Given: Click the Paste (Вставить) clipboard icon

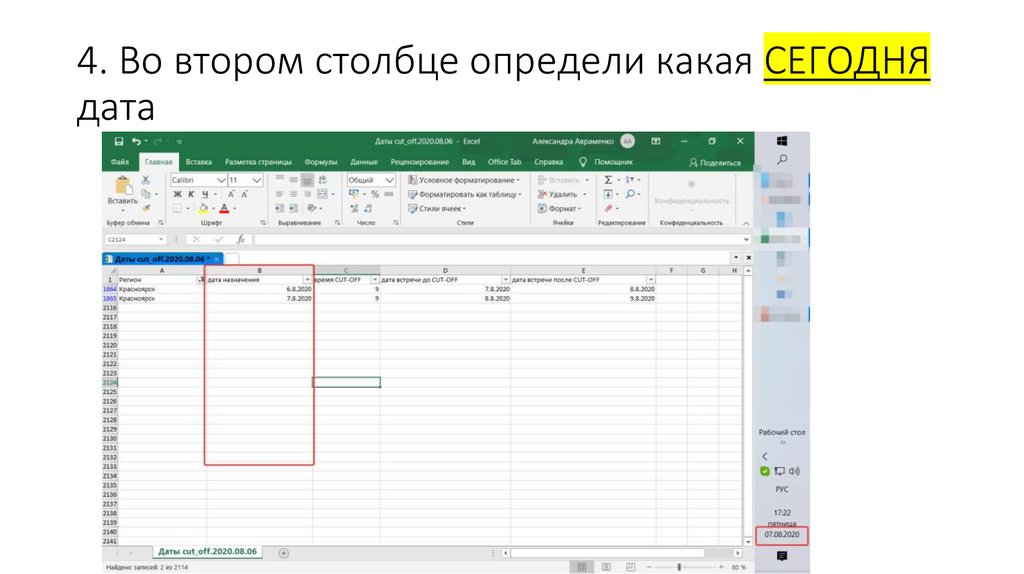Looking at the screenshot, I should [x=123, y=186].
